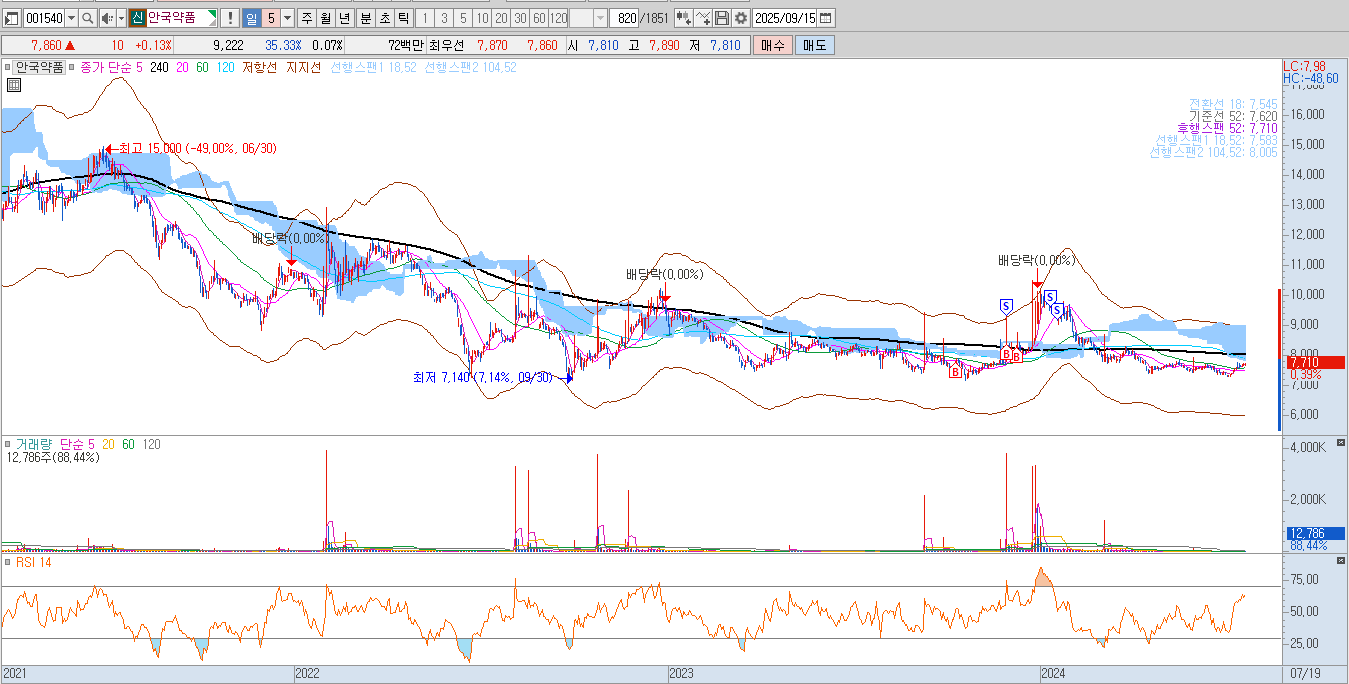
Task: Select the tick (틱) chart tab
Action: click(403, 18)
